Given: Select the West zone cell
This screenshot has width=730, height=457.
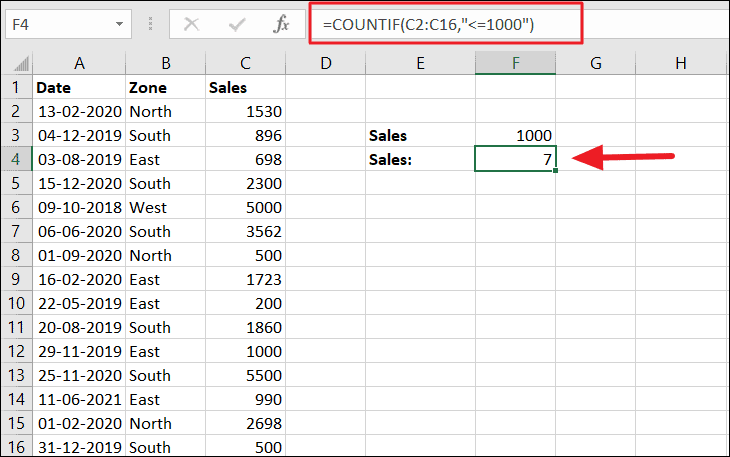Looking at the screenshot, I should click(163, 207).
